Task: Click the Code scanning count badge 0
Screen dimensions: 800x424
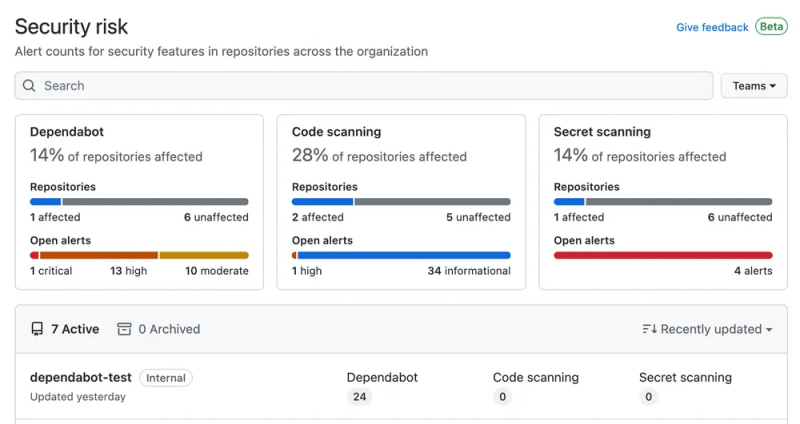Action: tap(502, 397)
